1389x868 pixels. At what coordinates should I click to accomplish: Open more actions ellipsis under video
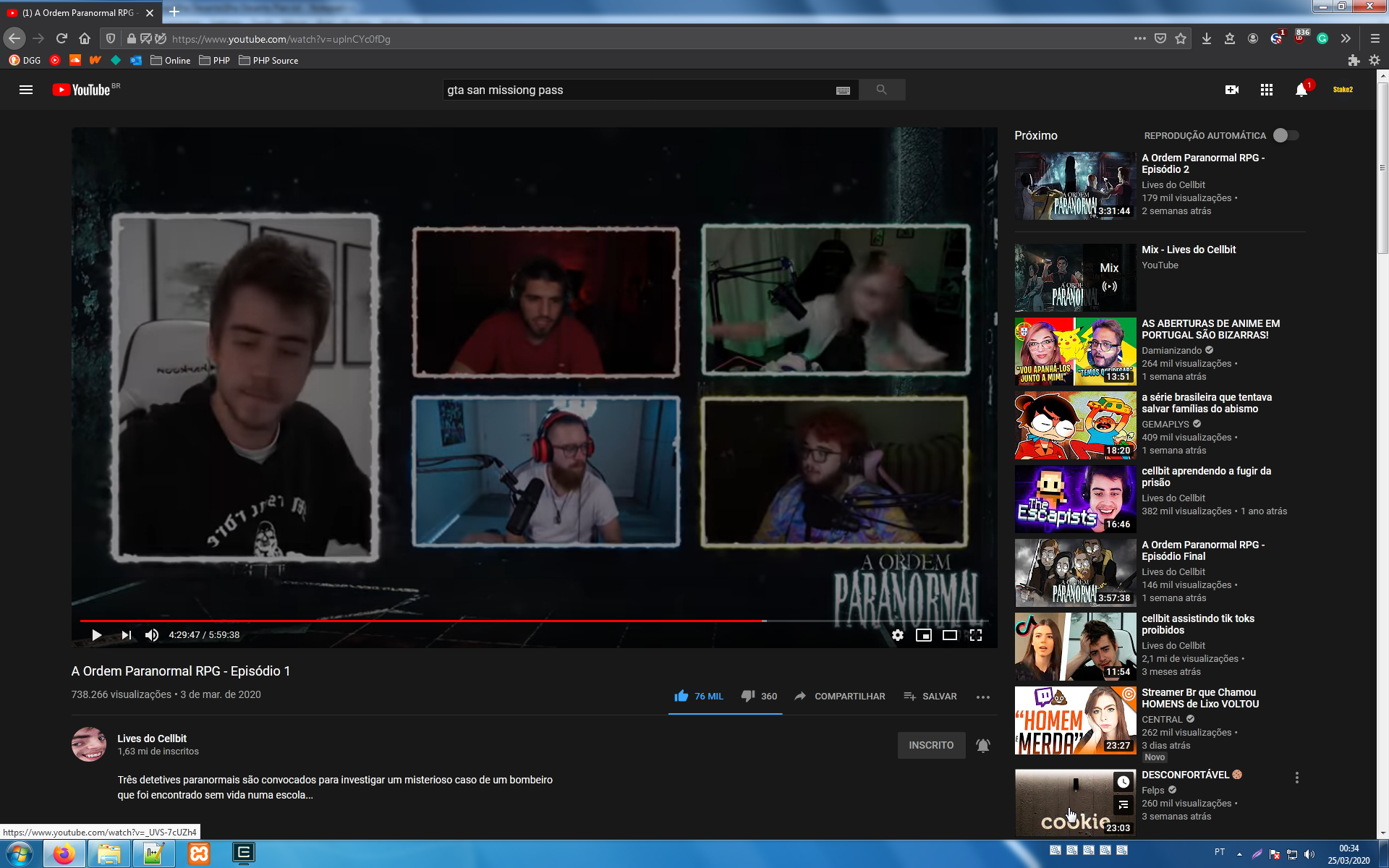982,697
